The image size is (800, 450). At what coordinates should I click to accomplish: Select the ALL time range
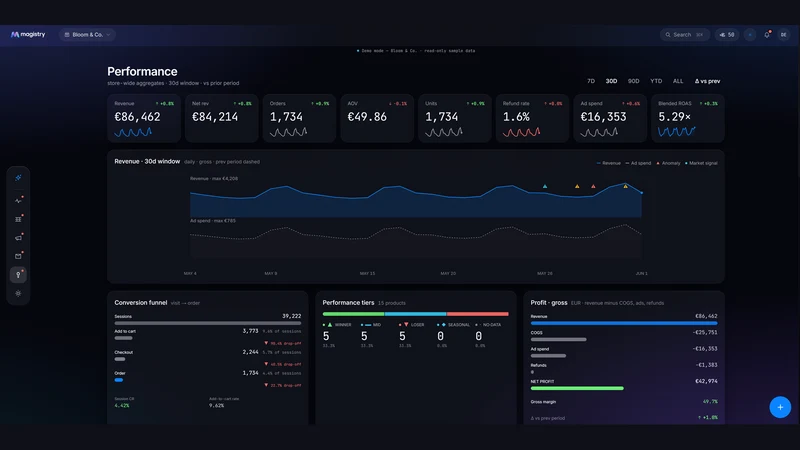click(678, 81)
